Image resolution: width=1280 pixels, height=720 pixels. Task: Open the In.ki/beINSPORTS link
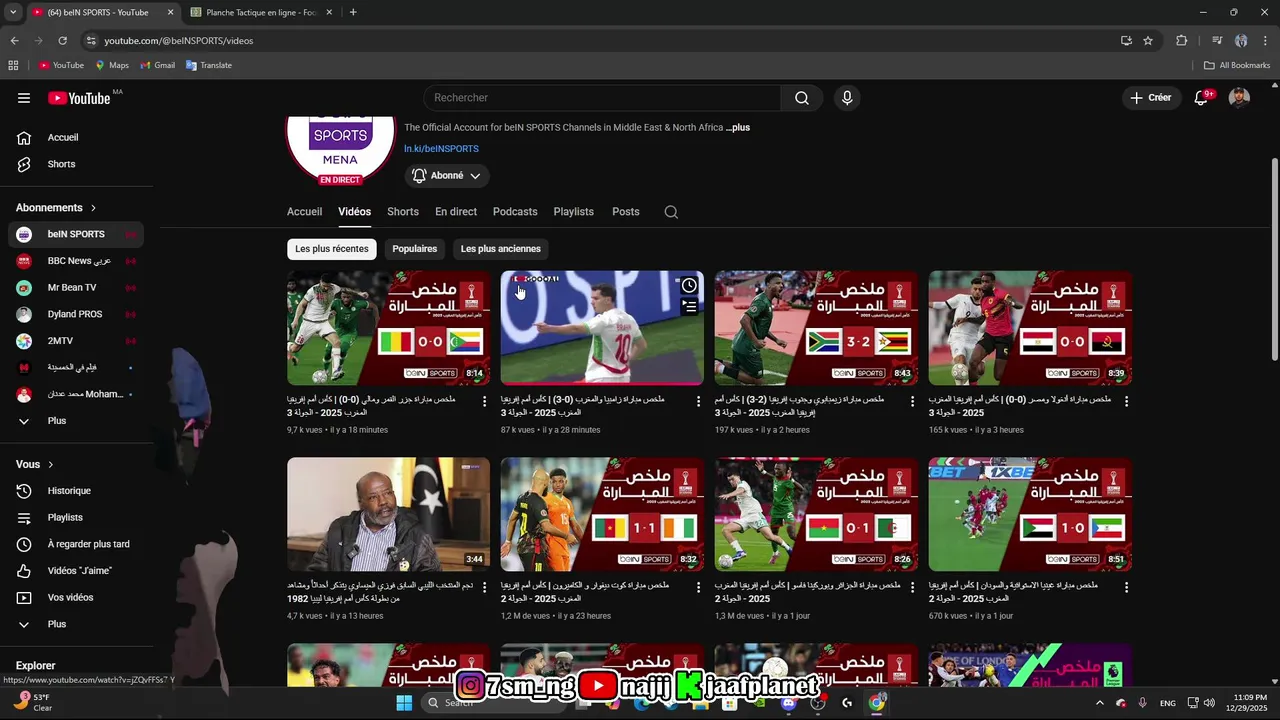tap(441, 149)
